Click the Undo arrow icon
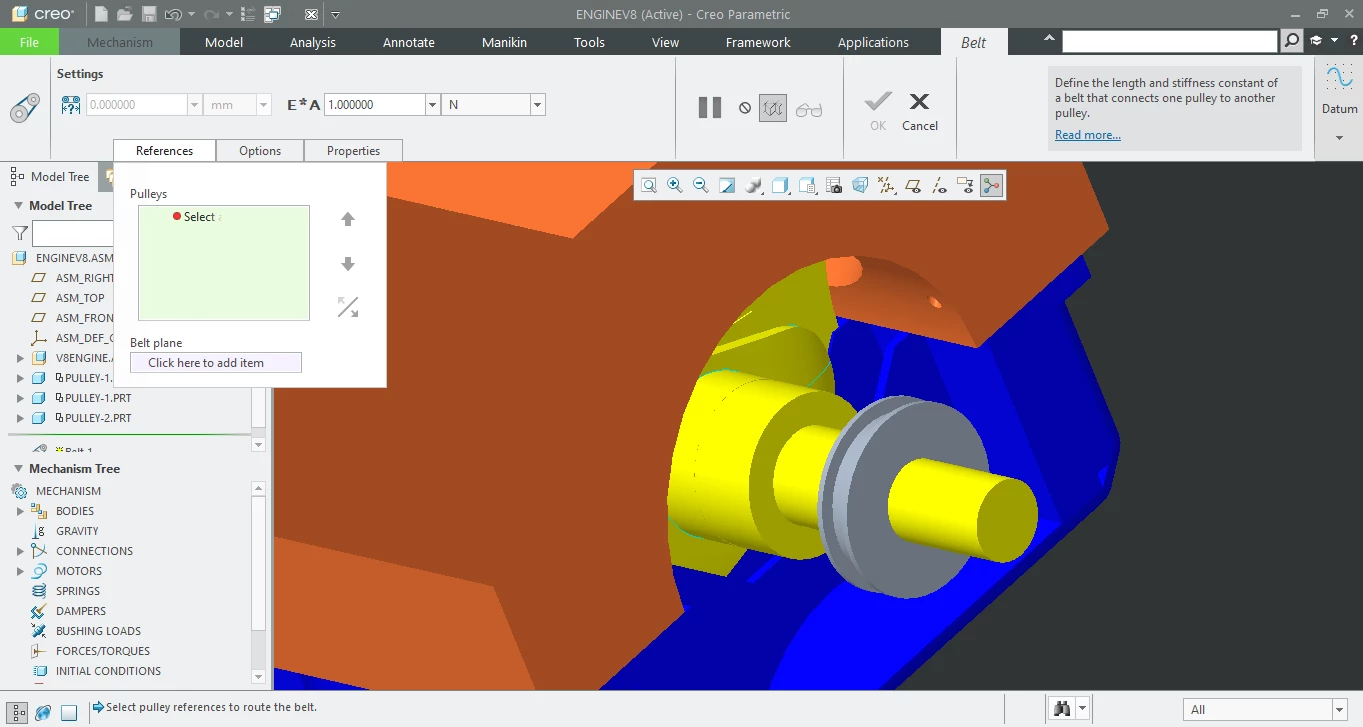1363x727 pixels. point(173,14)
